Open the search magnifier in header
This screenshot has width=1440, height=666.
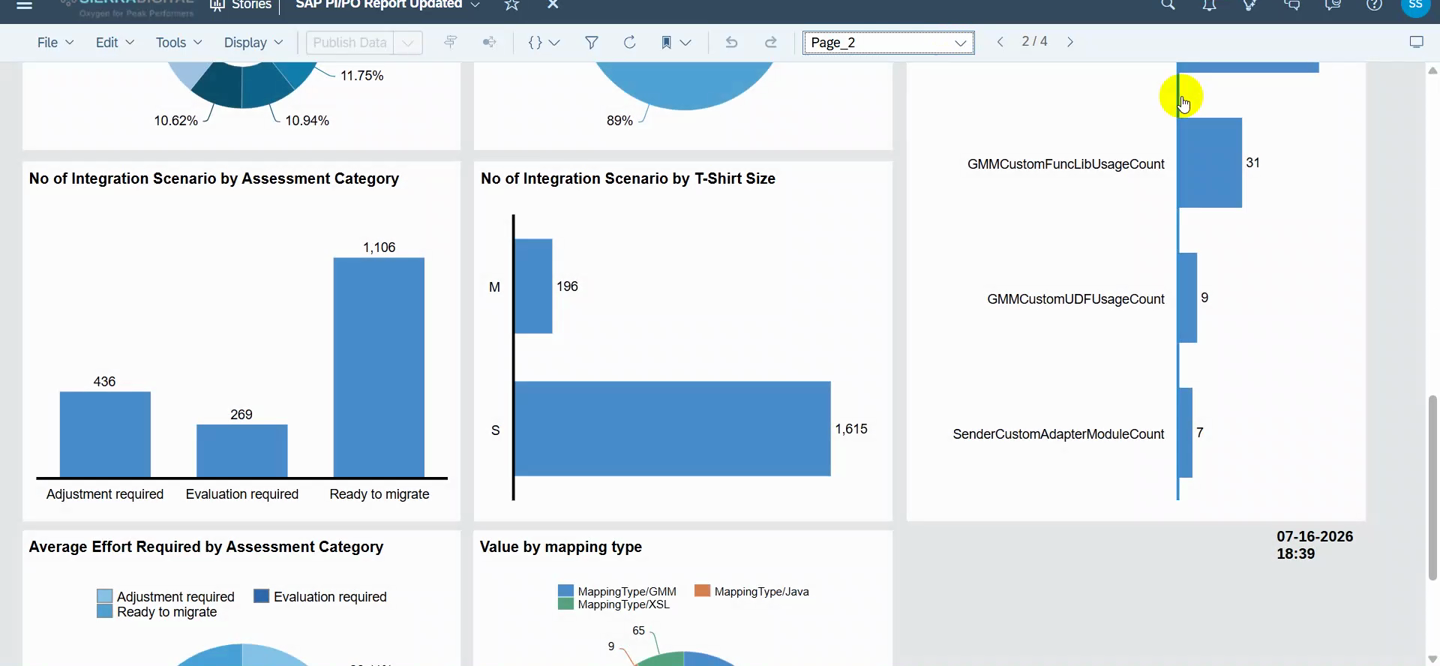[x=1168, y=5]
